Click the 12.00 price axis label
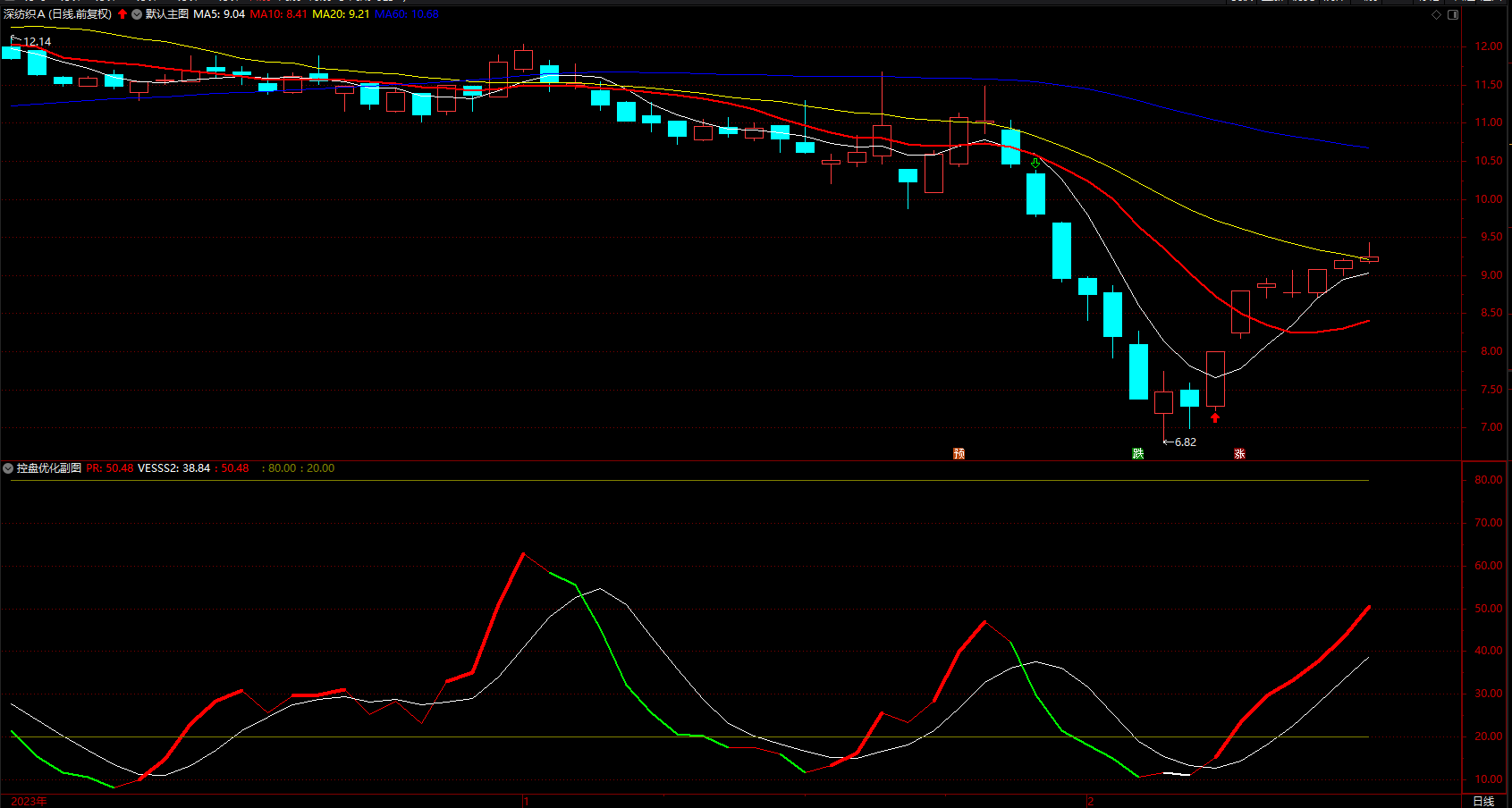The image size is (1512, 808). [x=1489, y=46]
